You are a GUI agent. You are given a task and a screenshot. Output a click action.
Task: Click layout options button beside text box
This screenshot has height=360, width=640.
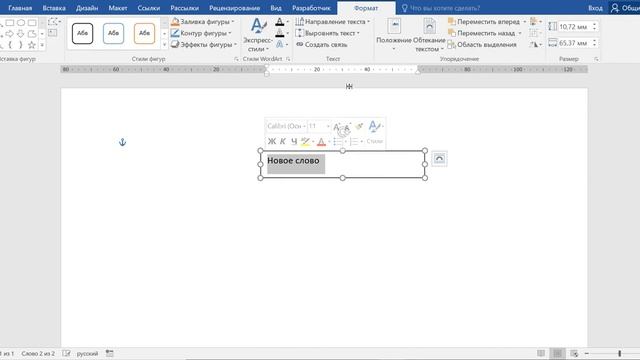[x=439, y=159]
